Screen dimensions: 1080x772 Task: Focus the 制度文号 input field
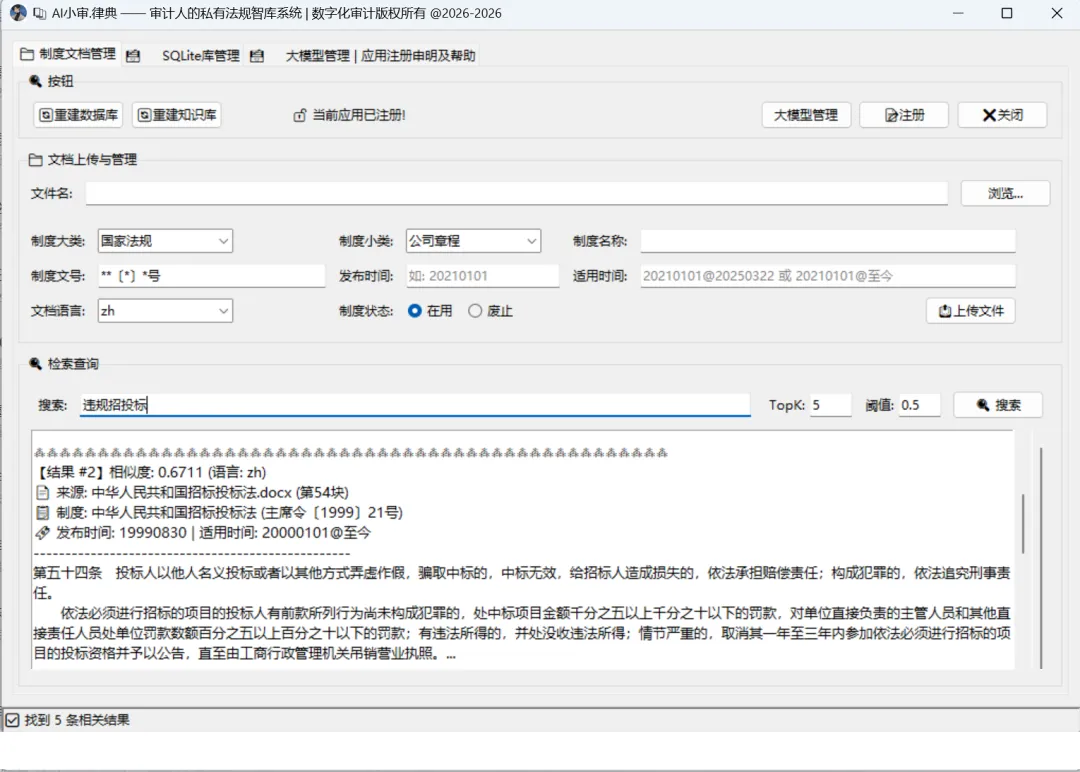click(x=211, y=276)
